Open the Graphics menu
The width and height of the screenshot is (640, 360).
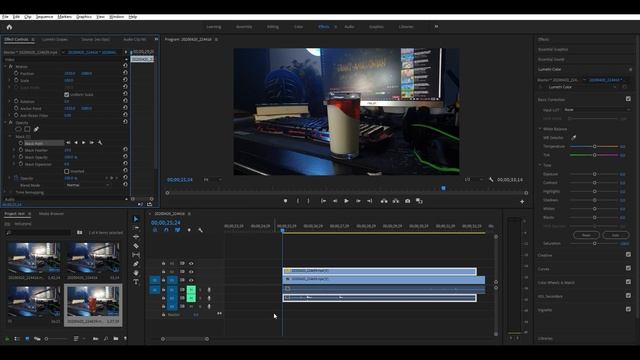click(x=84, y=17)
